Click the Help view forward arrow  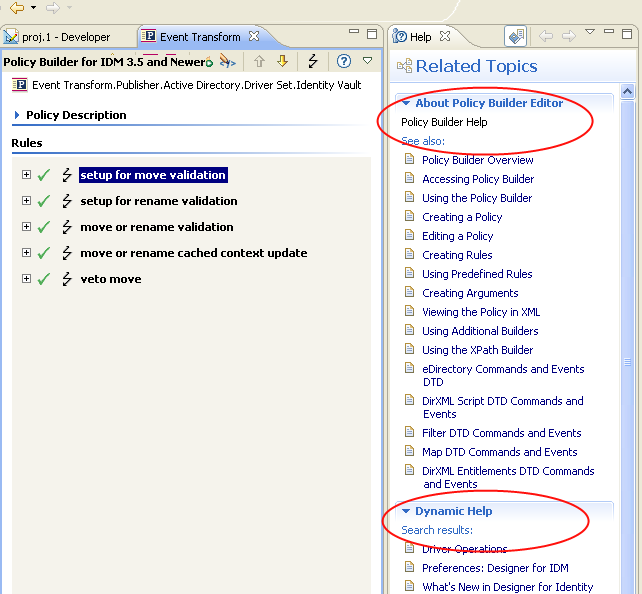pyautogui.click(x=569, y=36)
